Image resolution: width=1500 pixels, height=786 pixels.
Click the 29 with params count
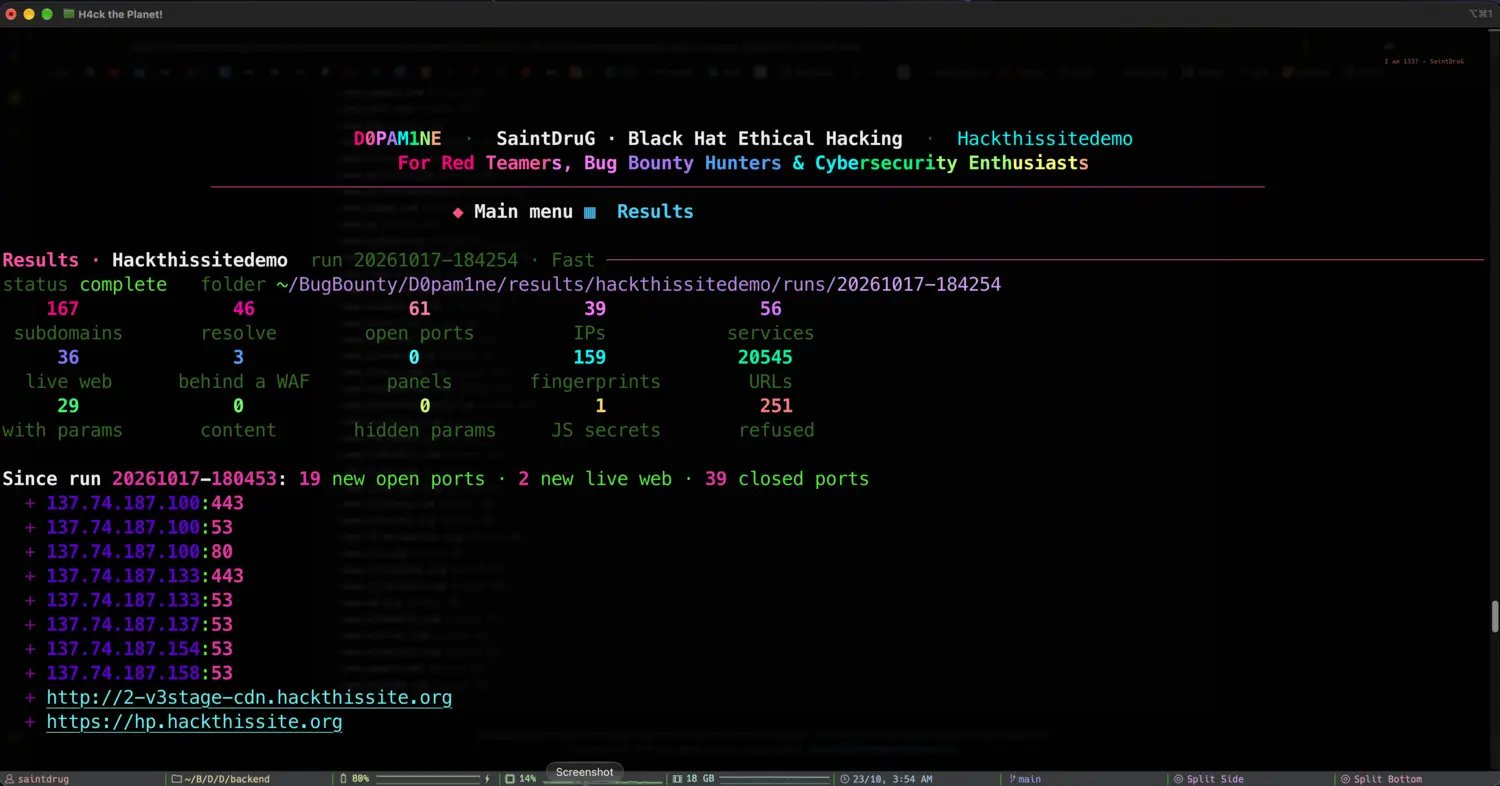[x=68, y=406]
